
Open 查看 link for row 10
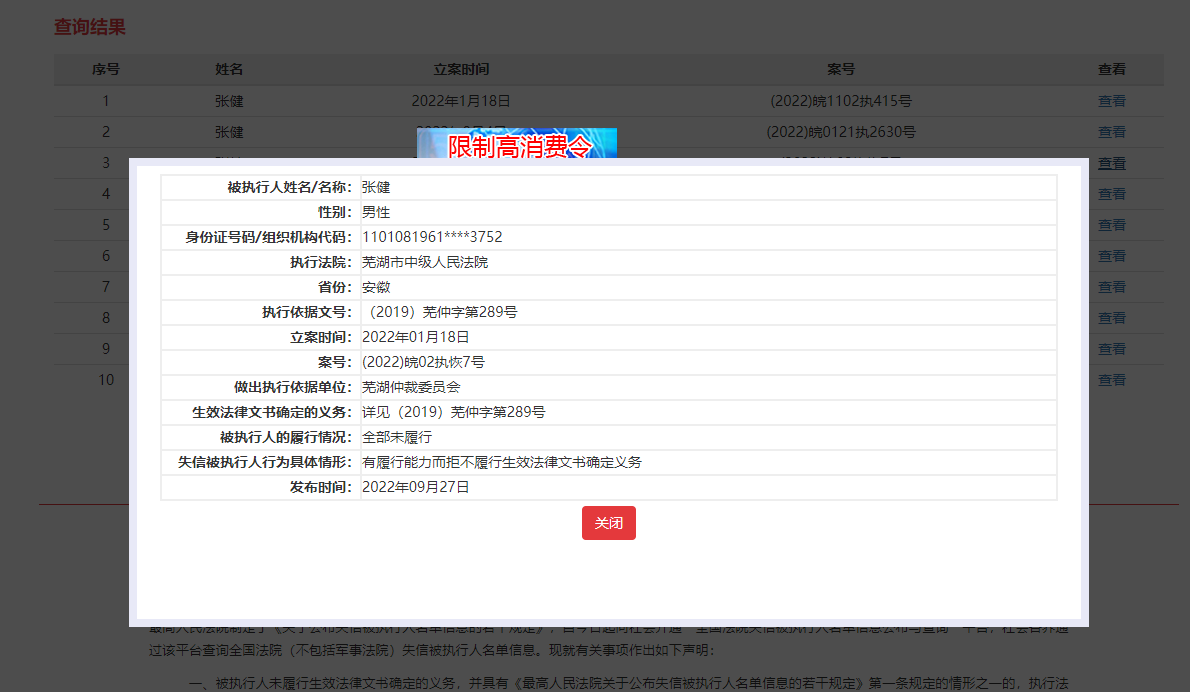(1112, 380)
